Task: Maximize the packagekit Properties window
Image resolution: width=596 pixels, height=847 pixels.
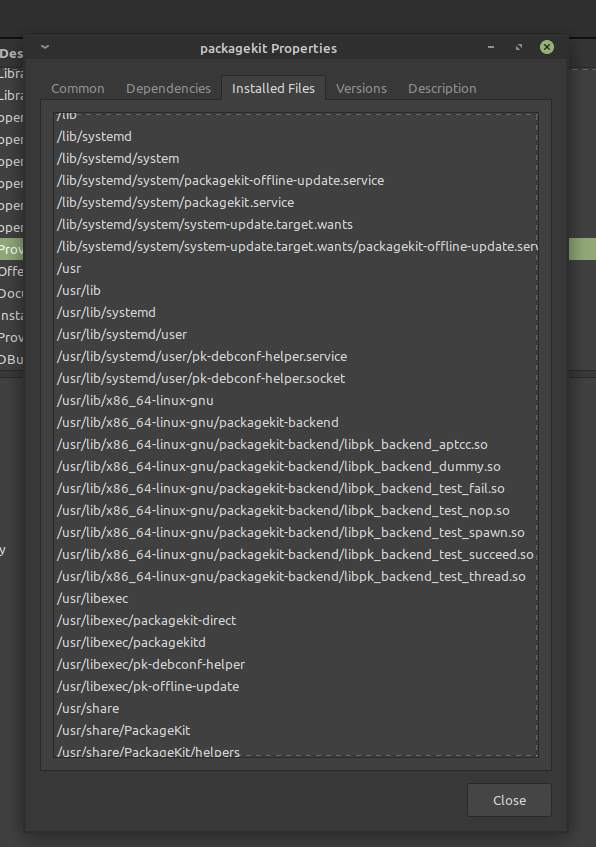Action: tap(519, 48)
